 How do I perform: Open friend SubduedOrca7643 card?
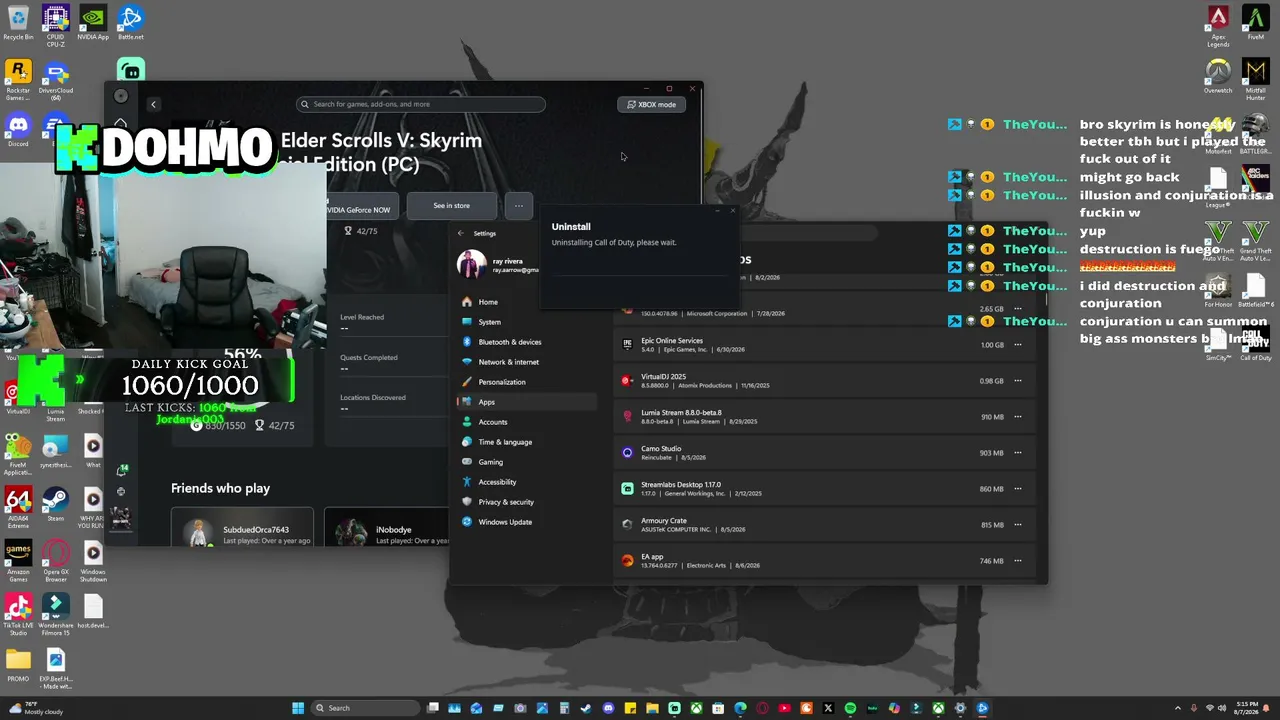(x=242, y=528)
